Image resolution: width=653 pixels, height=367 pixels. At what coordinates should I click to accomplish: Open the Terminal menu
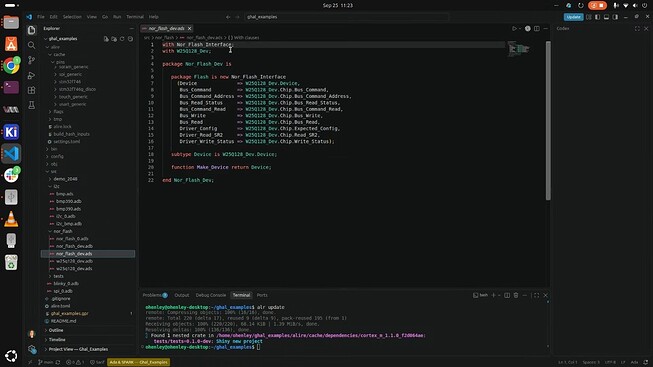point(135,17)
